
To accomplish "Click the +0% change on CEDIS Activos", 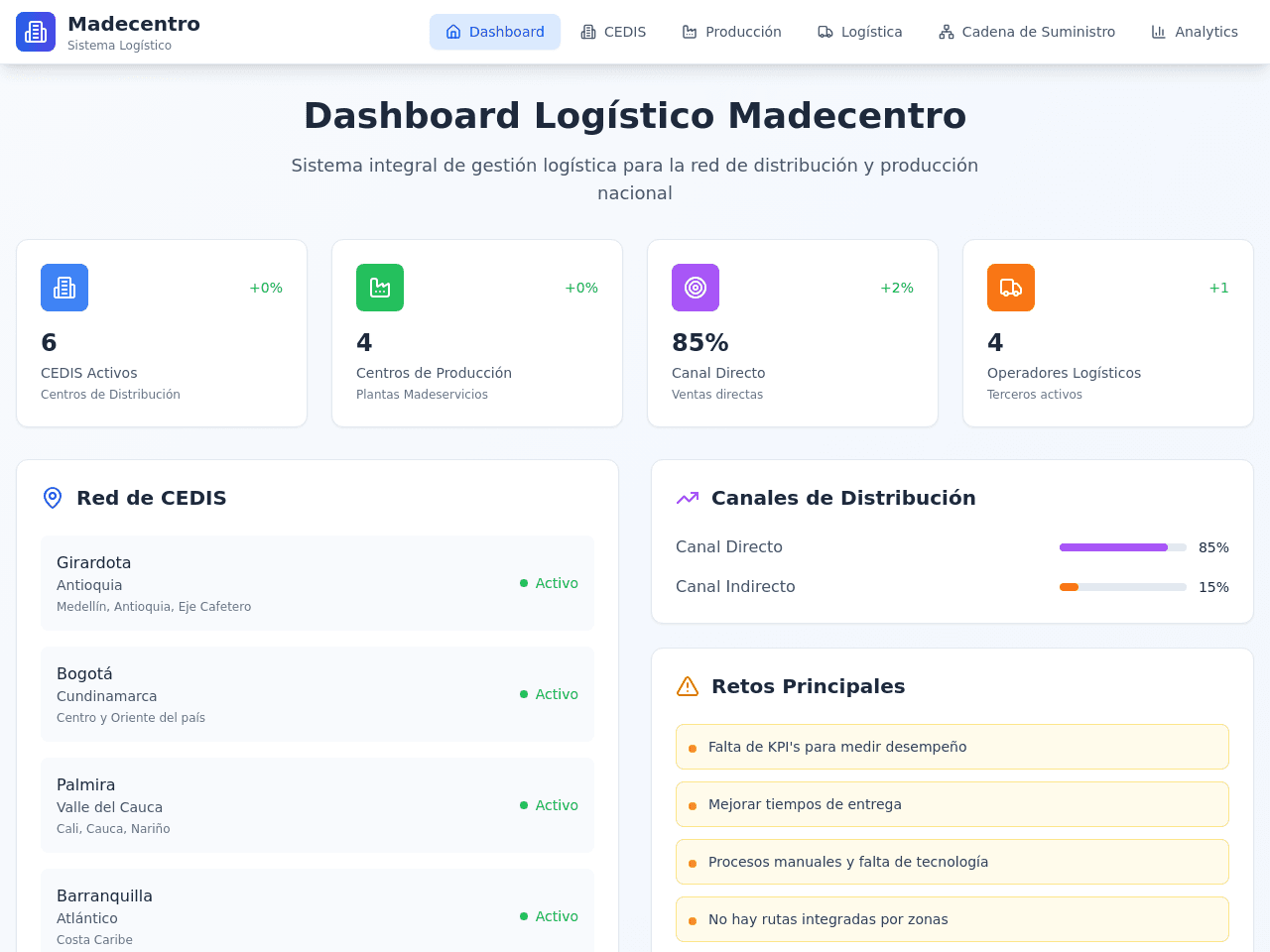I will click(x=266, y=288).
